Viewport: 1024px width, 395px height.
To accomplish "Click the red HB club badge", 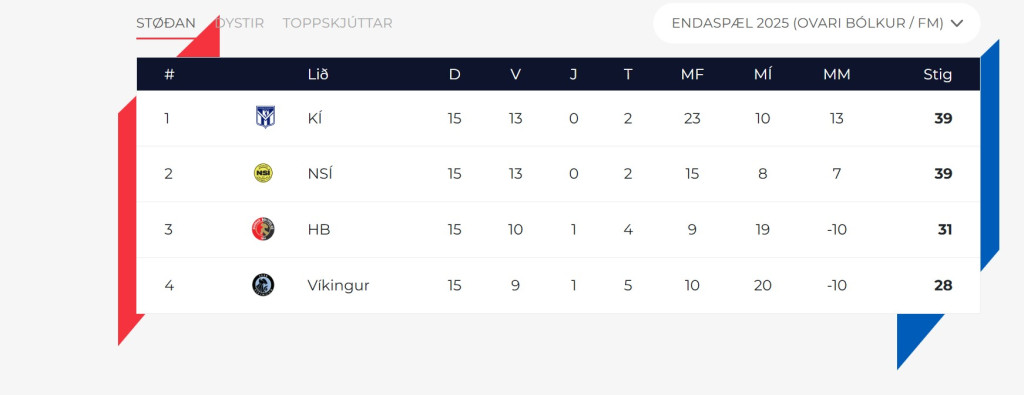I will pos(263,229).
